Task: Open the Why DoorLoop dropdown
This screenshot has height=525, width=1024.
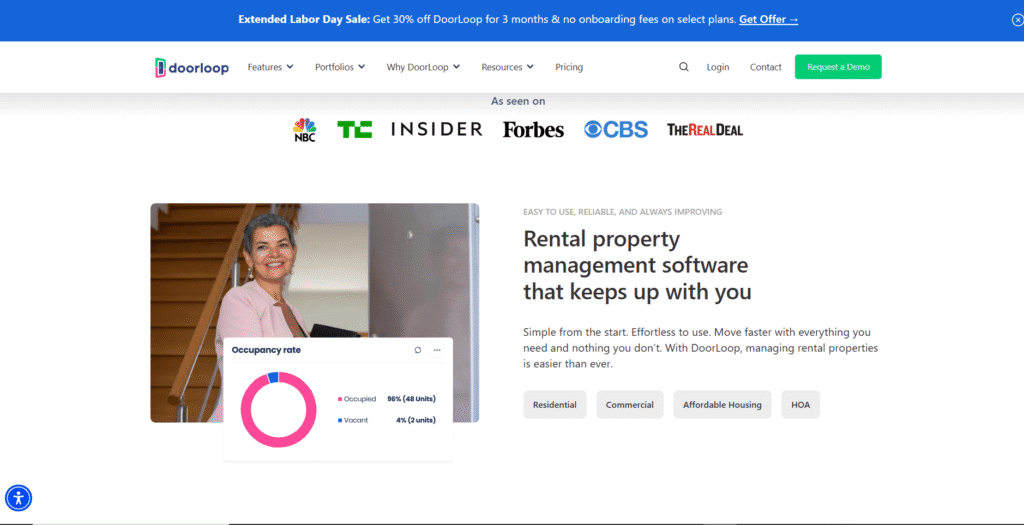Action: coord(423,67)
